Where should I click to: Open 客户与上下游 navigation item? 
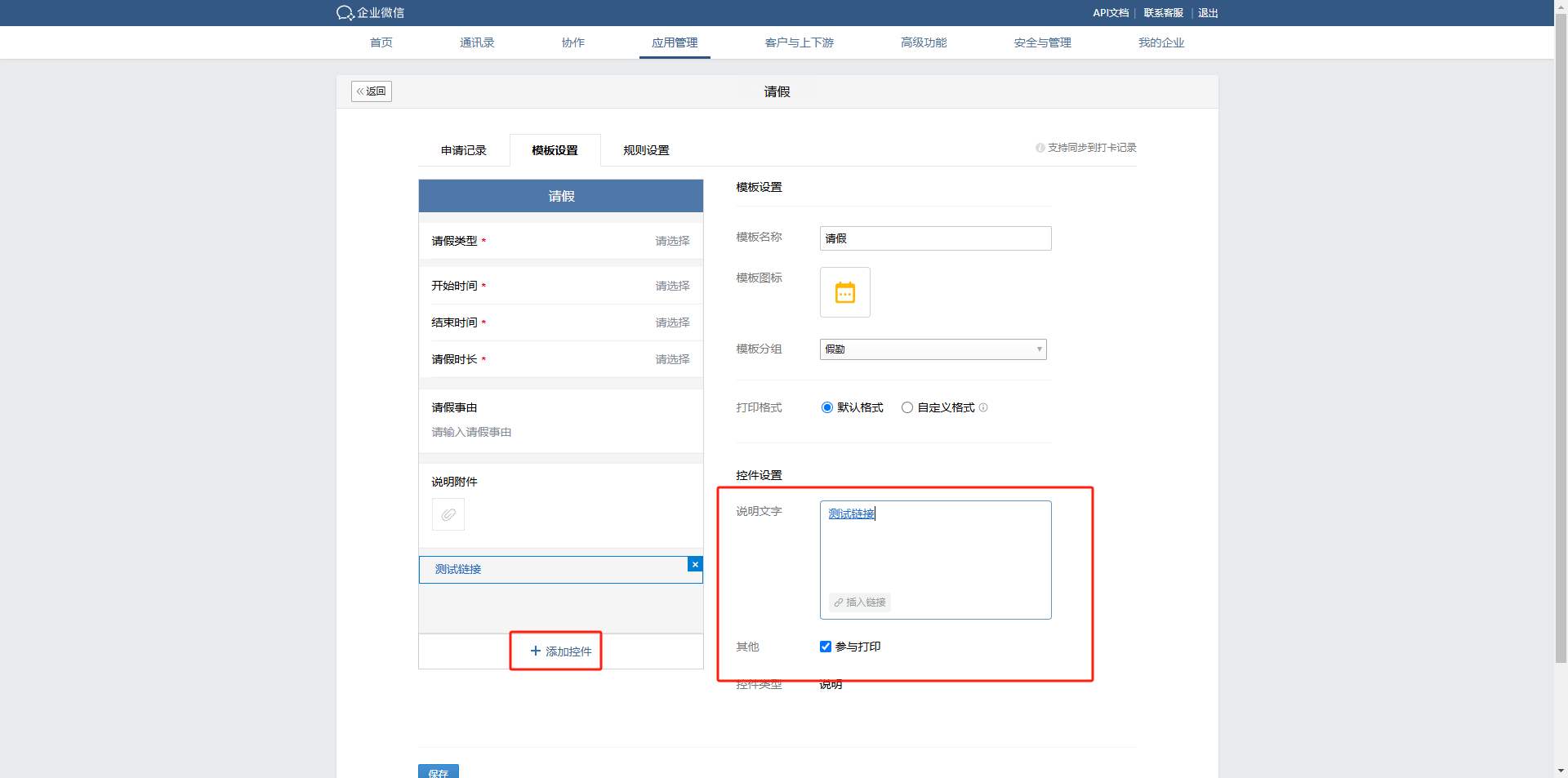pos(800,42)
